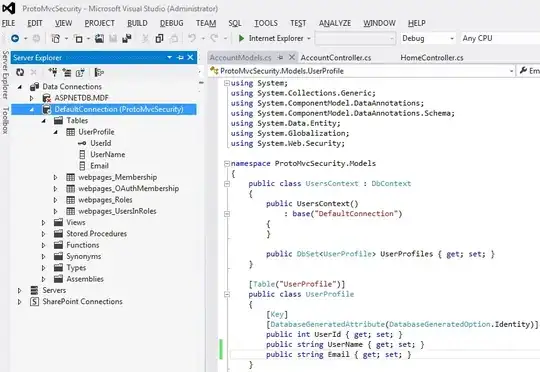The width and height of the screenshot is (540, 372).
Task: Click the Undo toolbar icon
Action: pyautogui.click(x=192, y=38)
